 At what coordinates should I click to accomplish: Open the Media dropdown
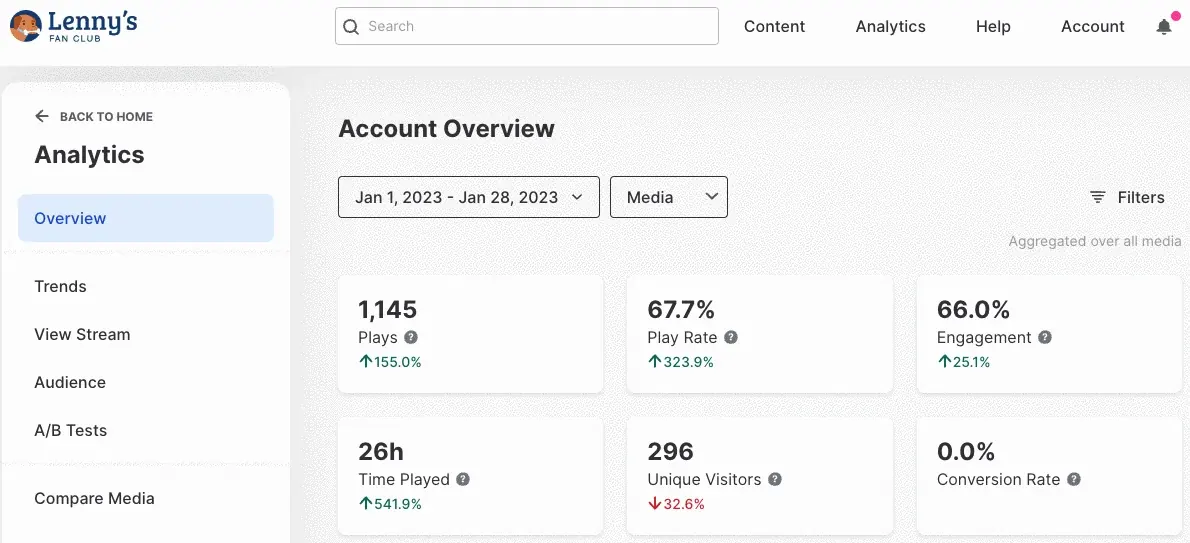[x=669, y=197]
